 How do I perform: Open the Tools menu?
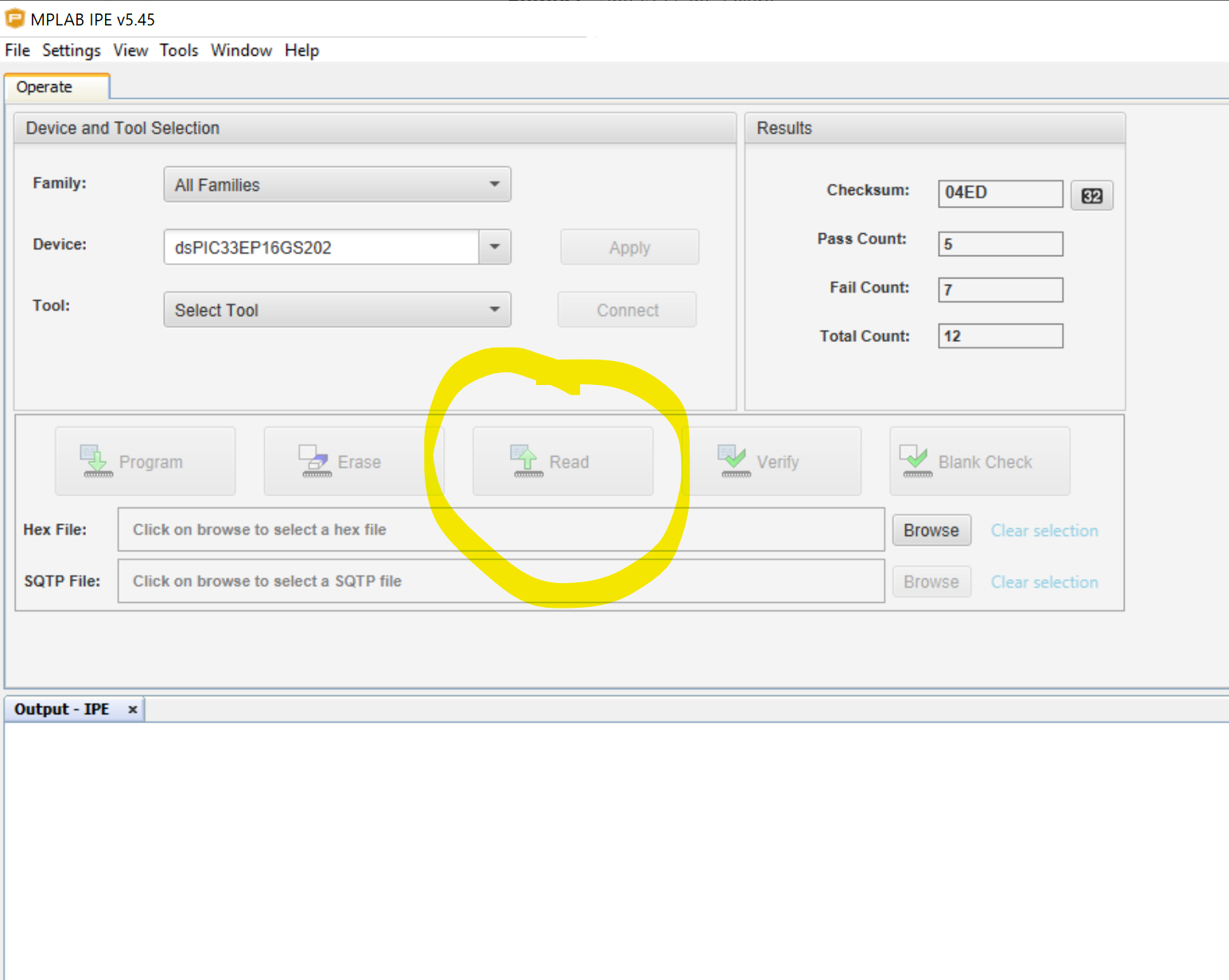(179, 50)
